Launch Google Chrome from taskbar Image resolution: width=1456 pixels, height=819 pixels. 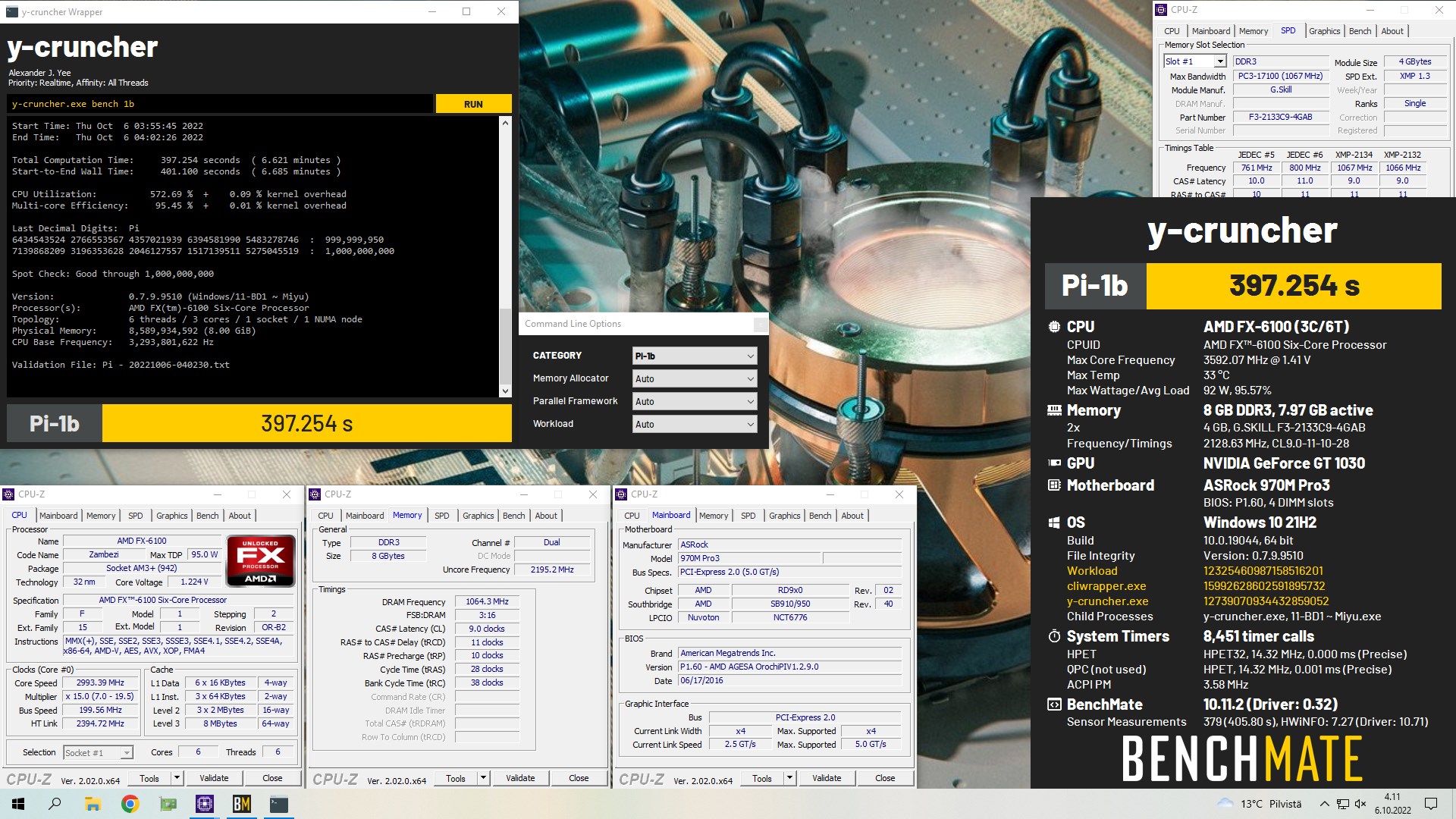130,804
